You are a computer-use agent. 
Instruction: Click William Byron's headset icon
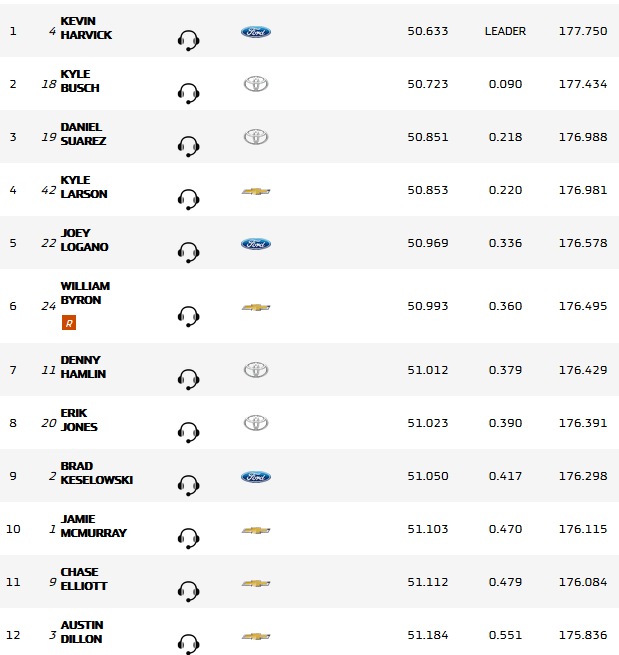point(188,316)
